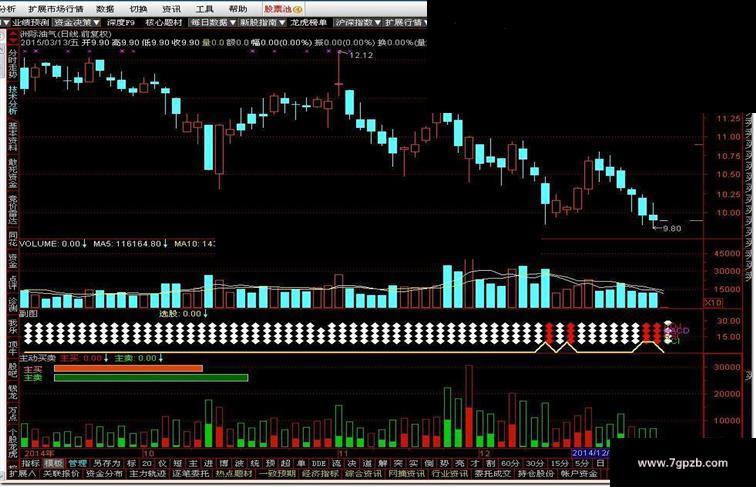Click the 12.12 high price label
This screenshot has width=756, height=487.
(x=361, y=55)
